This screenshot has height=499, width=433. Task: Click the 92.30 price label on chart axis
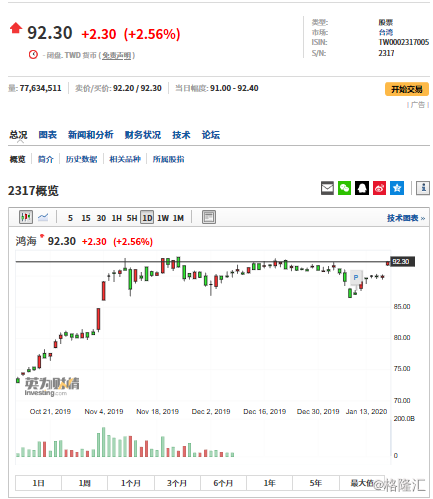tap(403, 261)
